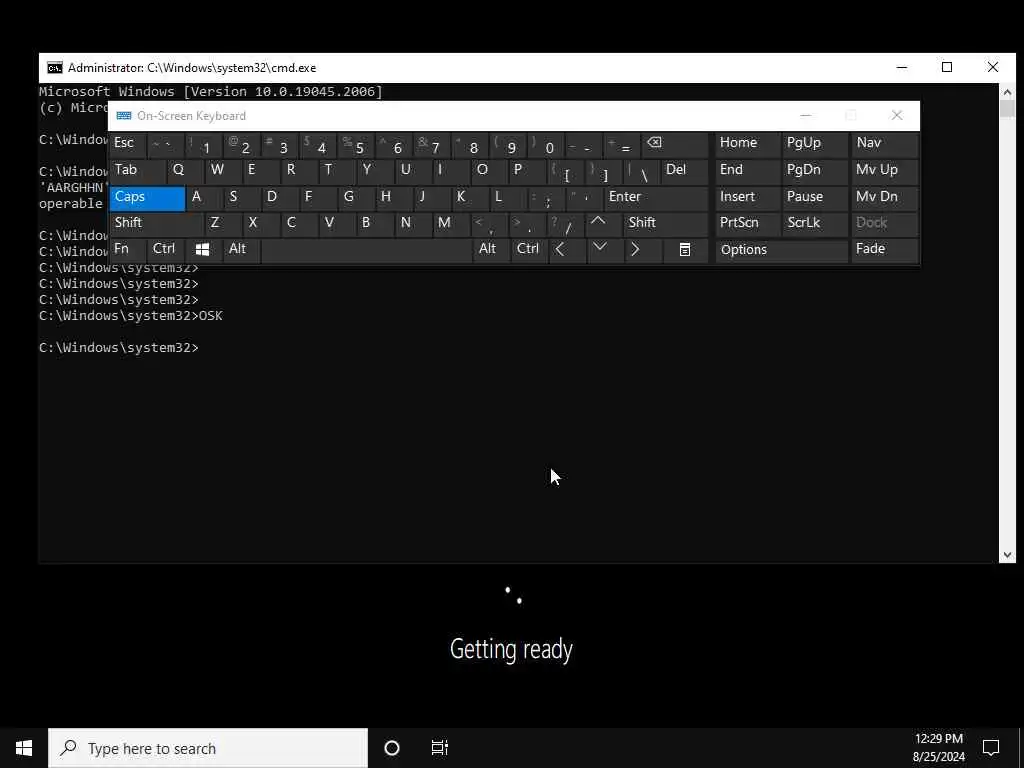Click the Z key
The width and height of the screenshot is (1024, 768).
pyautogui.click(x=222, y=223)
